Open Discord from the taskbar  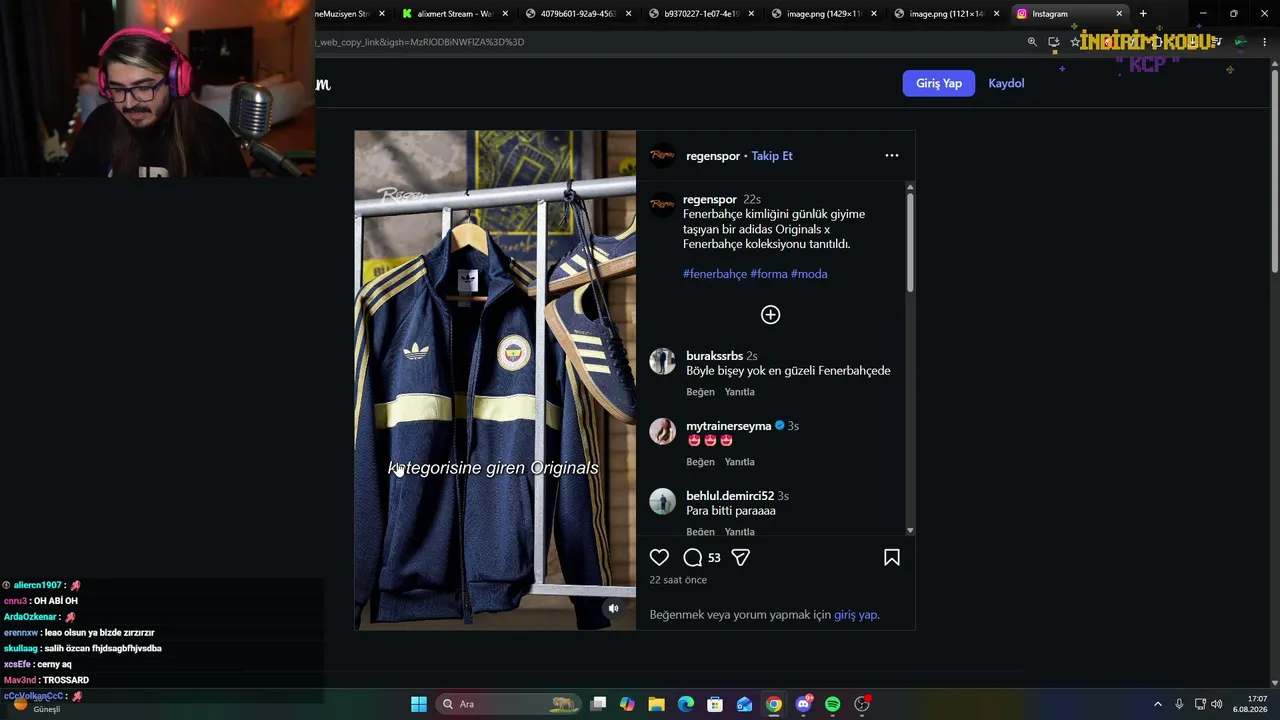803,704
